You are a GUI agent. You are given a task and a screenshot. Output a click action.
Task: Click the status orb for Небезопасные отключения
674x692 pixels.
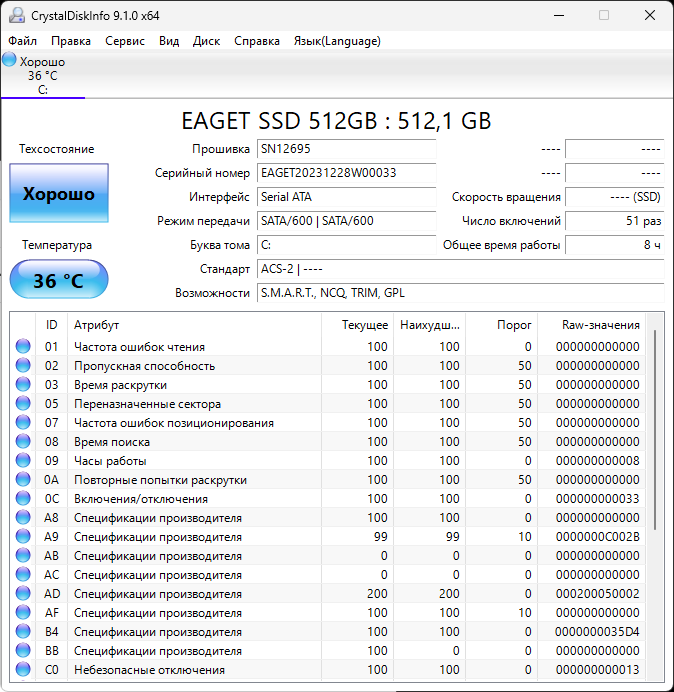coord(23,670)
